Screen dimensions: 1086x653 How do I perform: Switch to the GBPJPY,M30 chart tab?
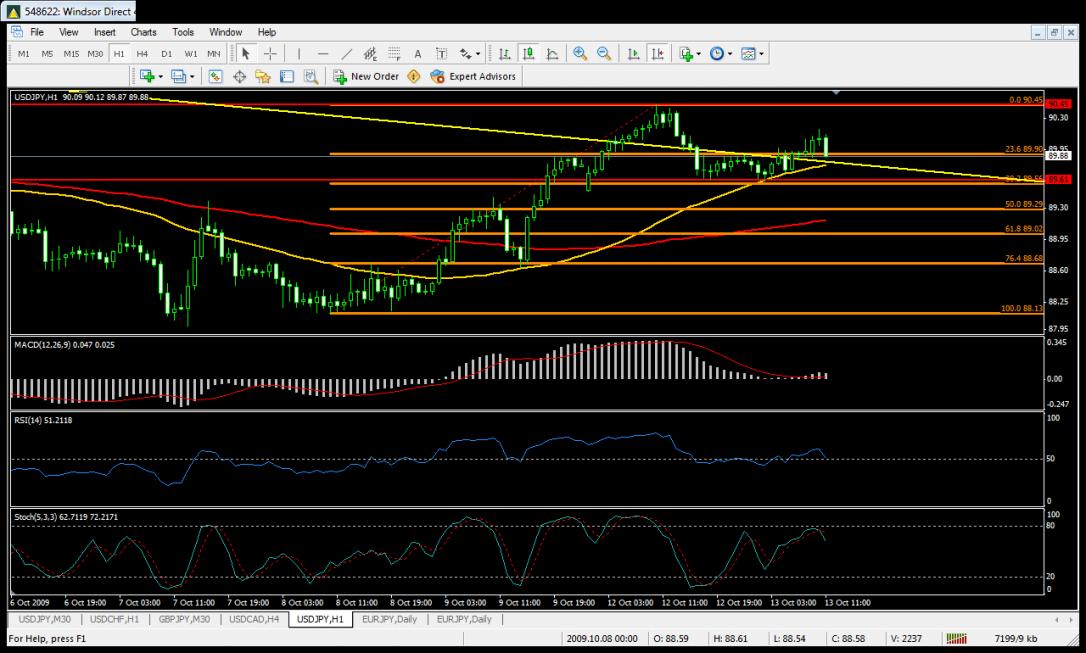pos(188,620)
